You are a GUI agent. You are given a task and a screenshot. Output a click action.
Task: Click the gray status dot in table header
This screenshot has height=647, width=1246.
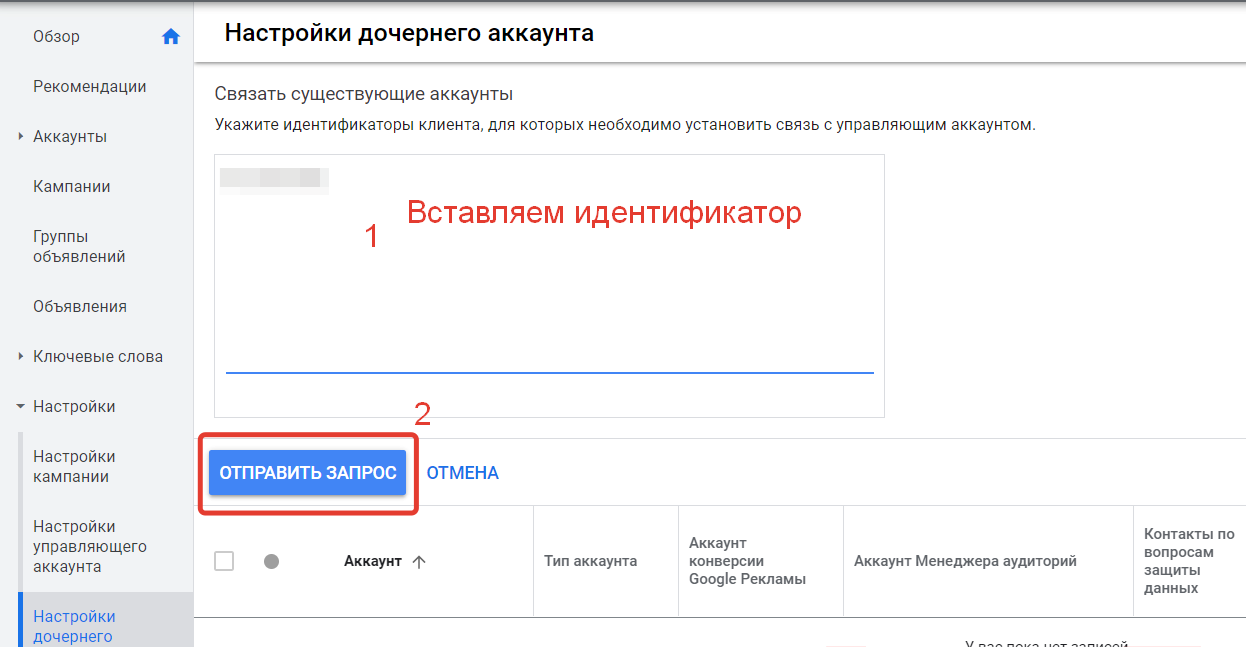coord(271,562)
